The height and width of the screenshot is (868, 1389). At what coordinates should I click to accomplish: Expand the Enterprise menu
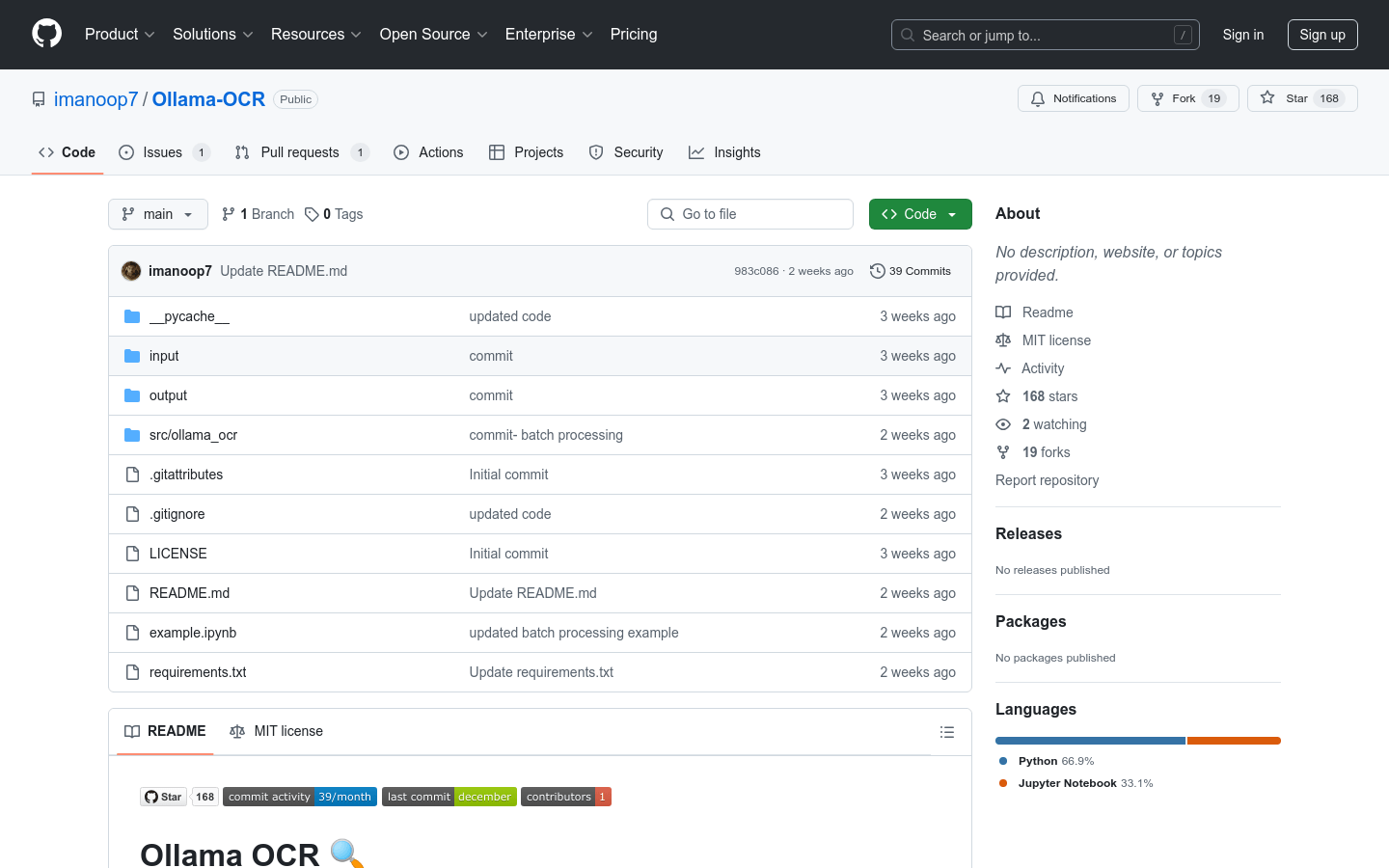[549, 35]
